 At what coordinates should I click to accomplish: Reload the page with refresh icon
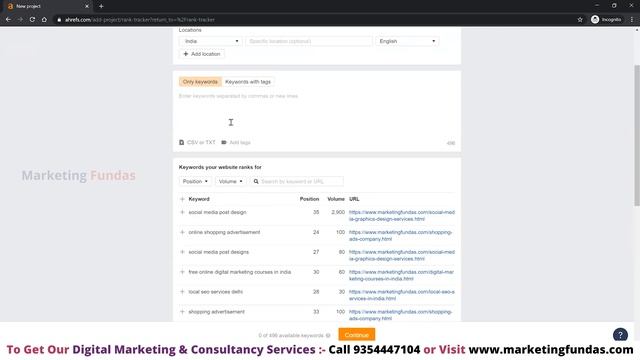[32, 20]
